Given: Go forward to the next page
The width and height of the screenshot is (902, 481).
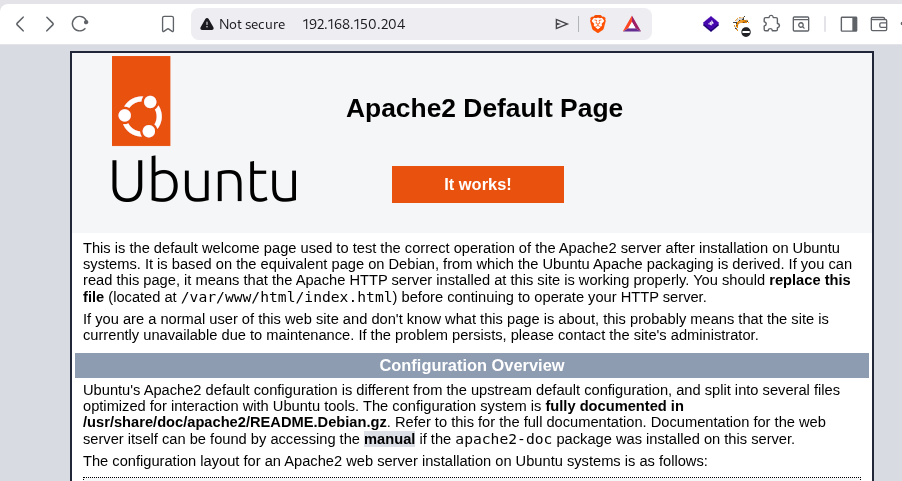Looking at the screenshot, I should pos(50,24).
